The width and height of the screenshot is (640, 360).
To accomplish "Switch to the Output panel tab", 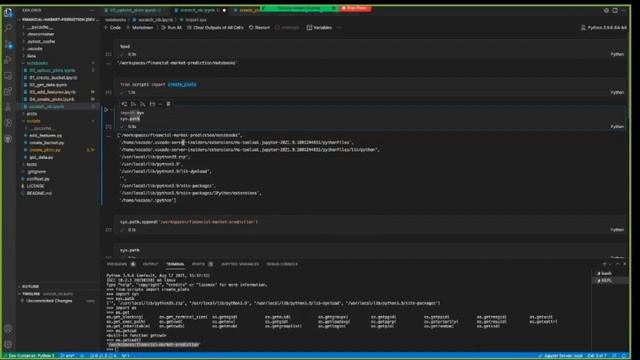I will (x=150, y=264).
